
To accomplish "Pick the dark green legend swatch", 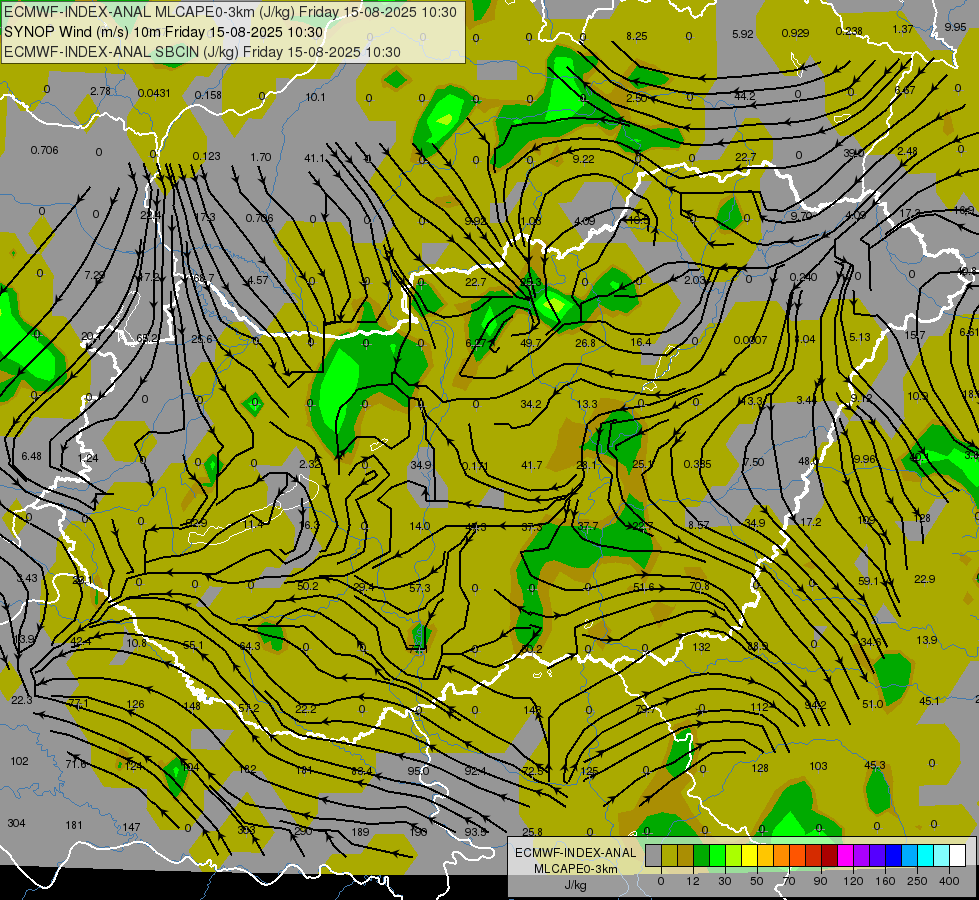I will pyautogui.click(x=702, y=856).
